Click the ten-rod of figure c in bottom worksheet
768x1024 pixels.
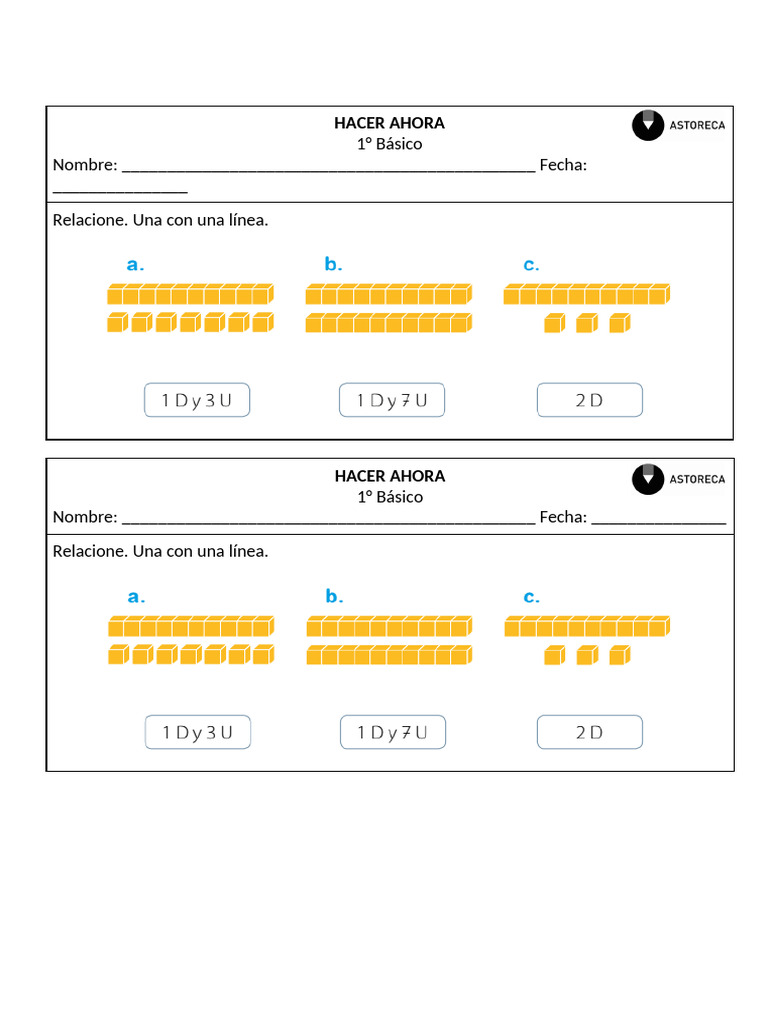(x=587, y=626)
